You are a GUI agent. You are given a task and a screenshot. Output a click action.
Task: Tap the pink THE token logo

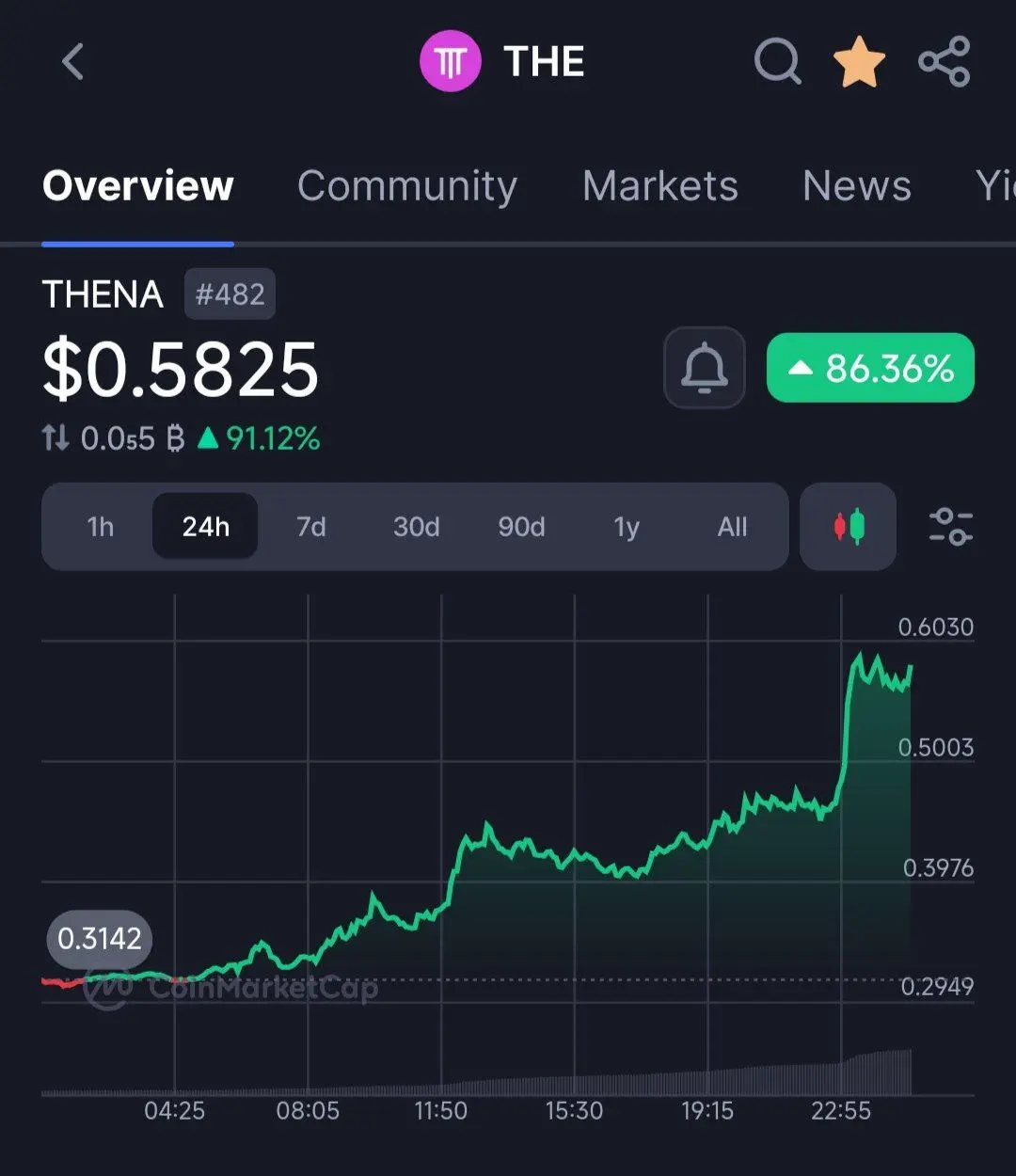coord(450,62)
